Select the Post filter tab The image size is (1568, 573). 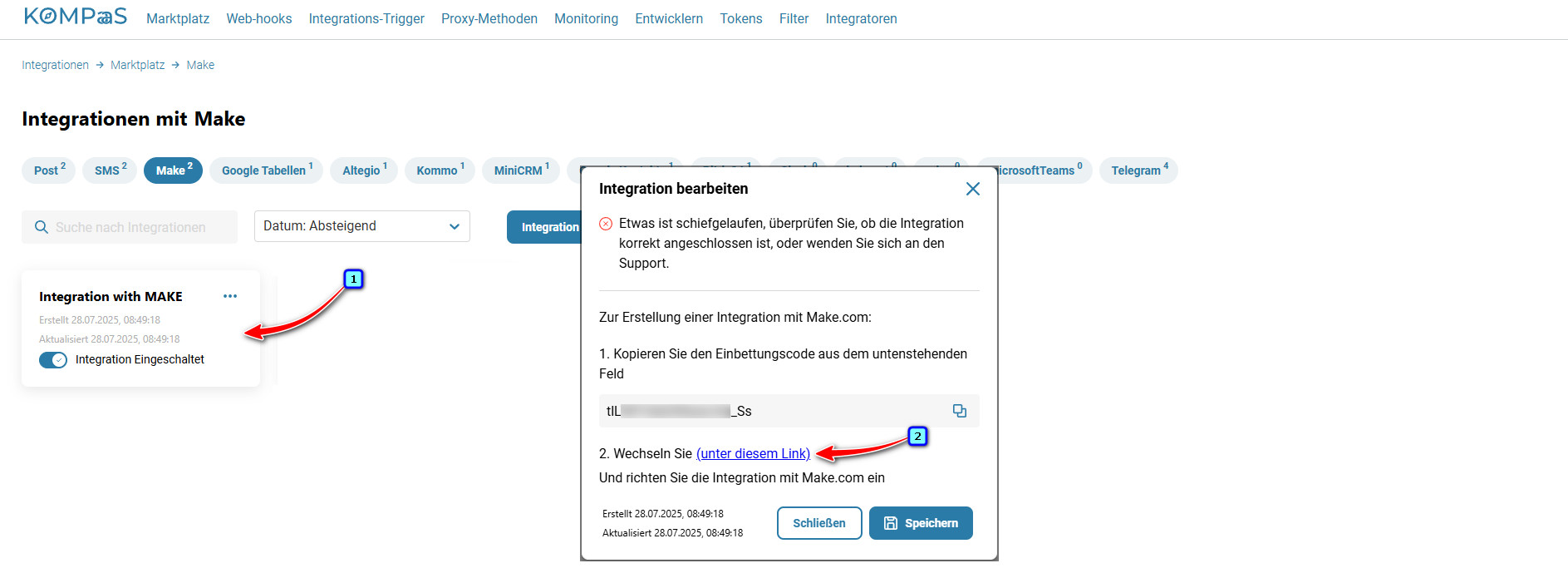pos(49,170)
